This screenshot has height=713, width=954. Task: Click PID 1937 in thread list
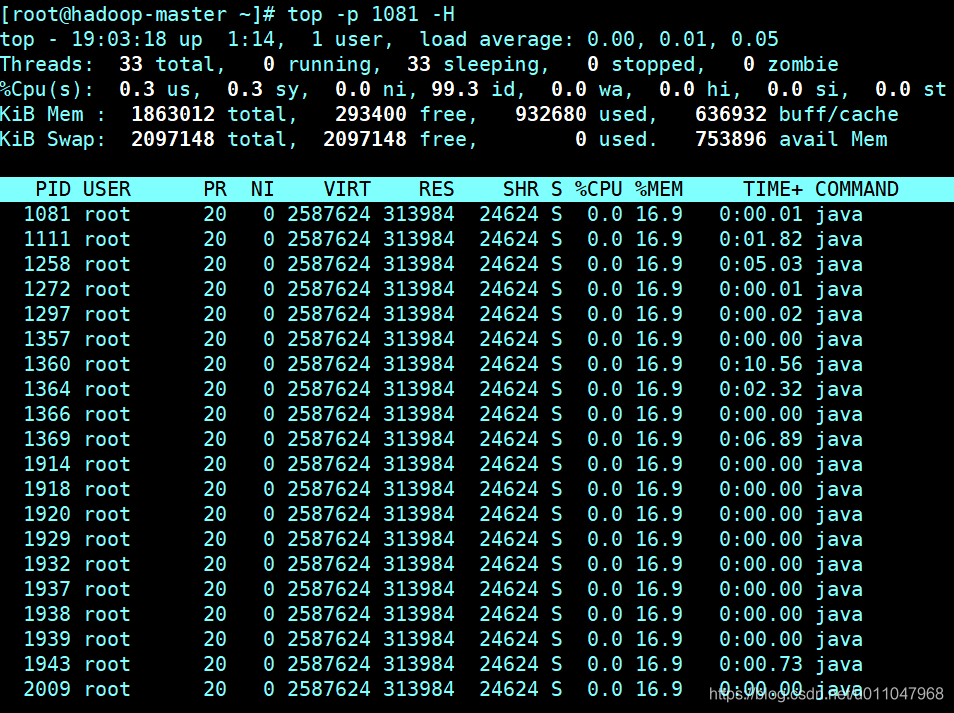click(x=47, y=588)
